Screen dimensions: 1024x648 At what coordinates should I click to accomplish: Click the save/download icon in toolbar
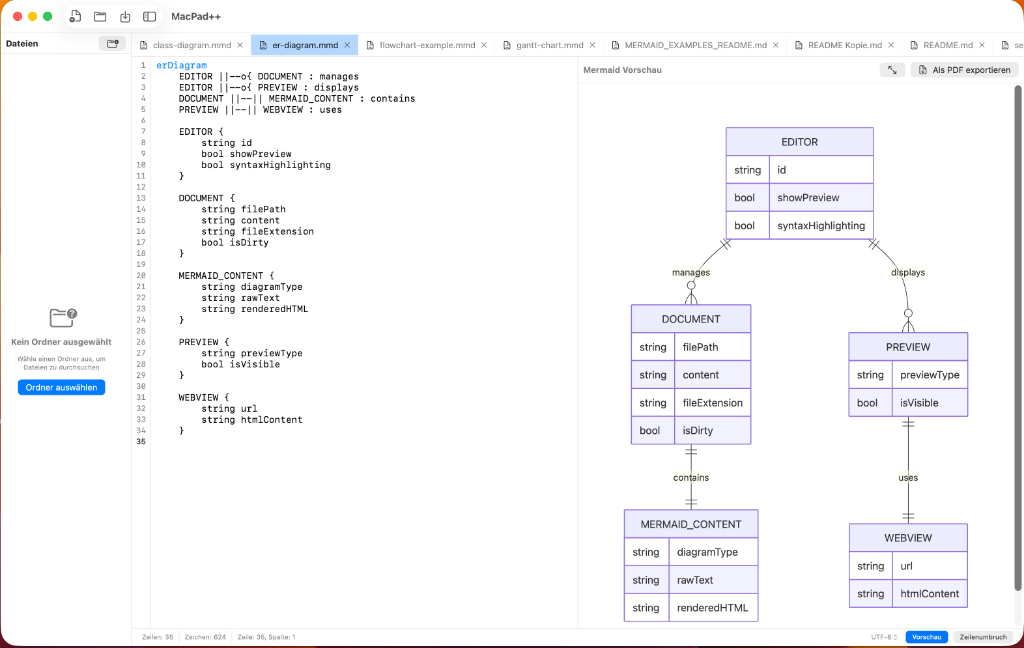[x=125, y=17]
